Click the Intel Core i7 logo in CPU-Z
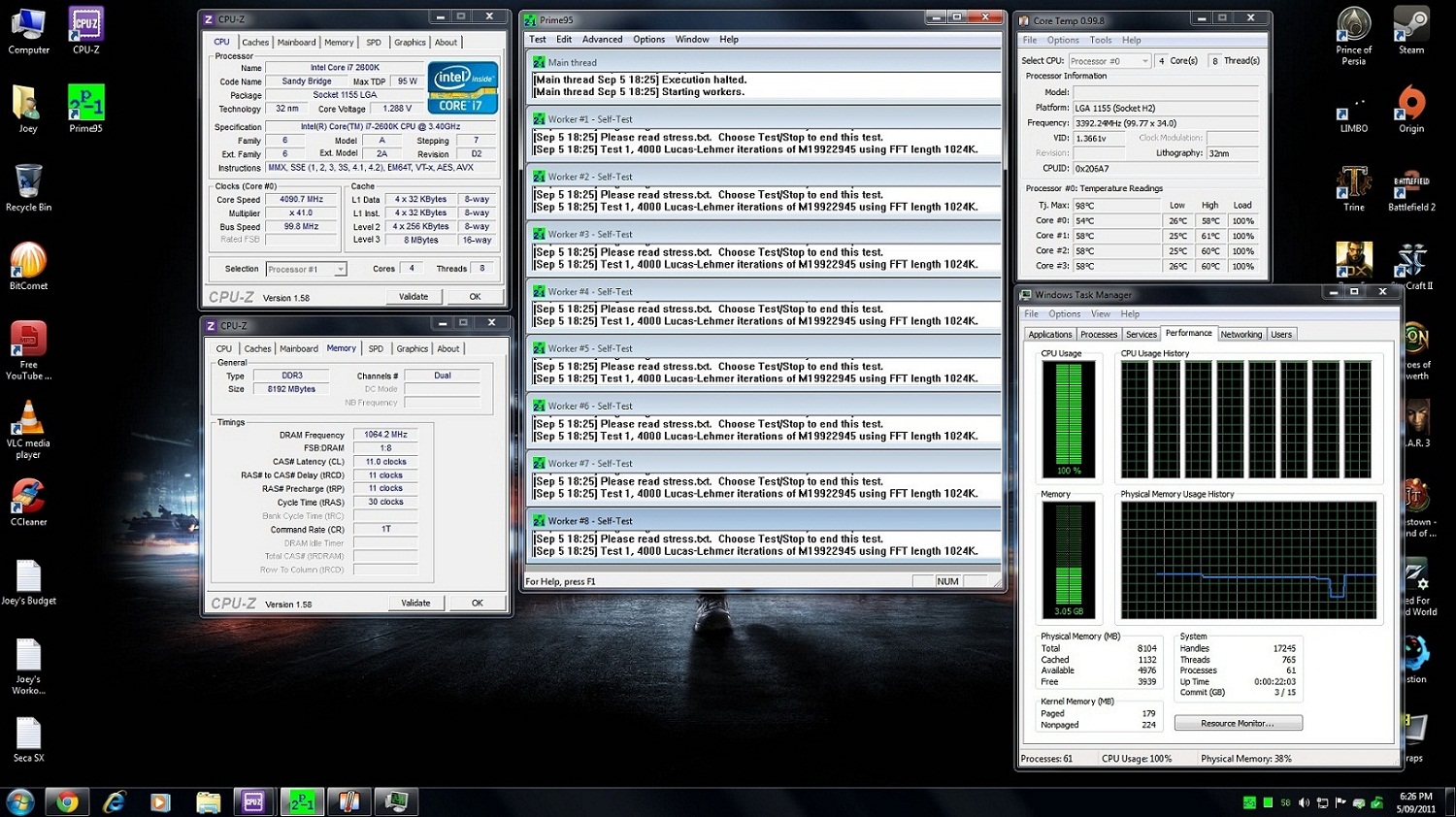 click(463, 88)
